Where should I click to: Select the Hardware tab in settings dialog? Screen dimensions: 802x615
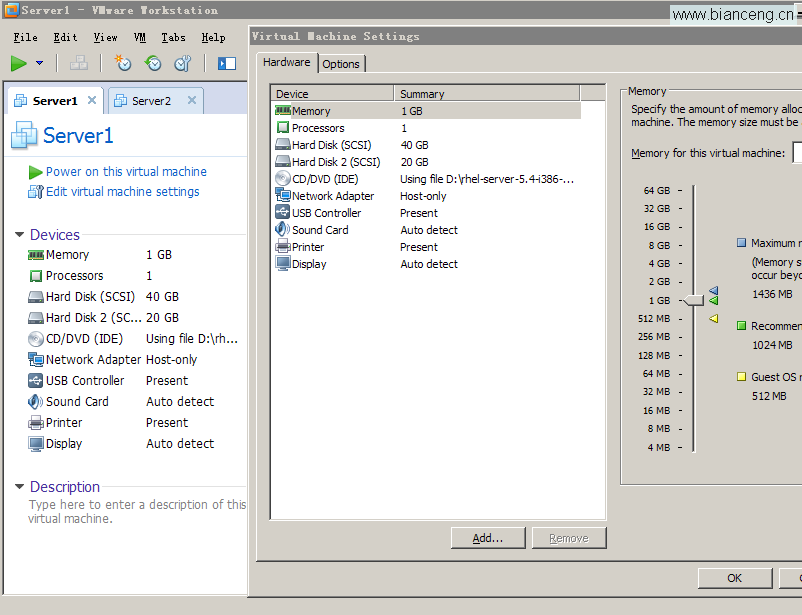[287, 62]
